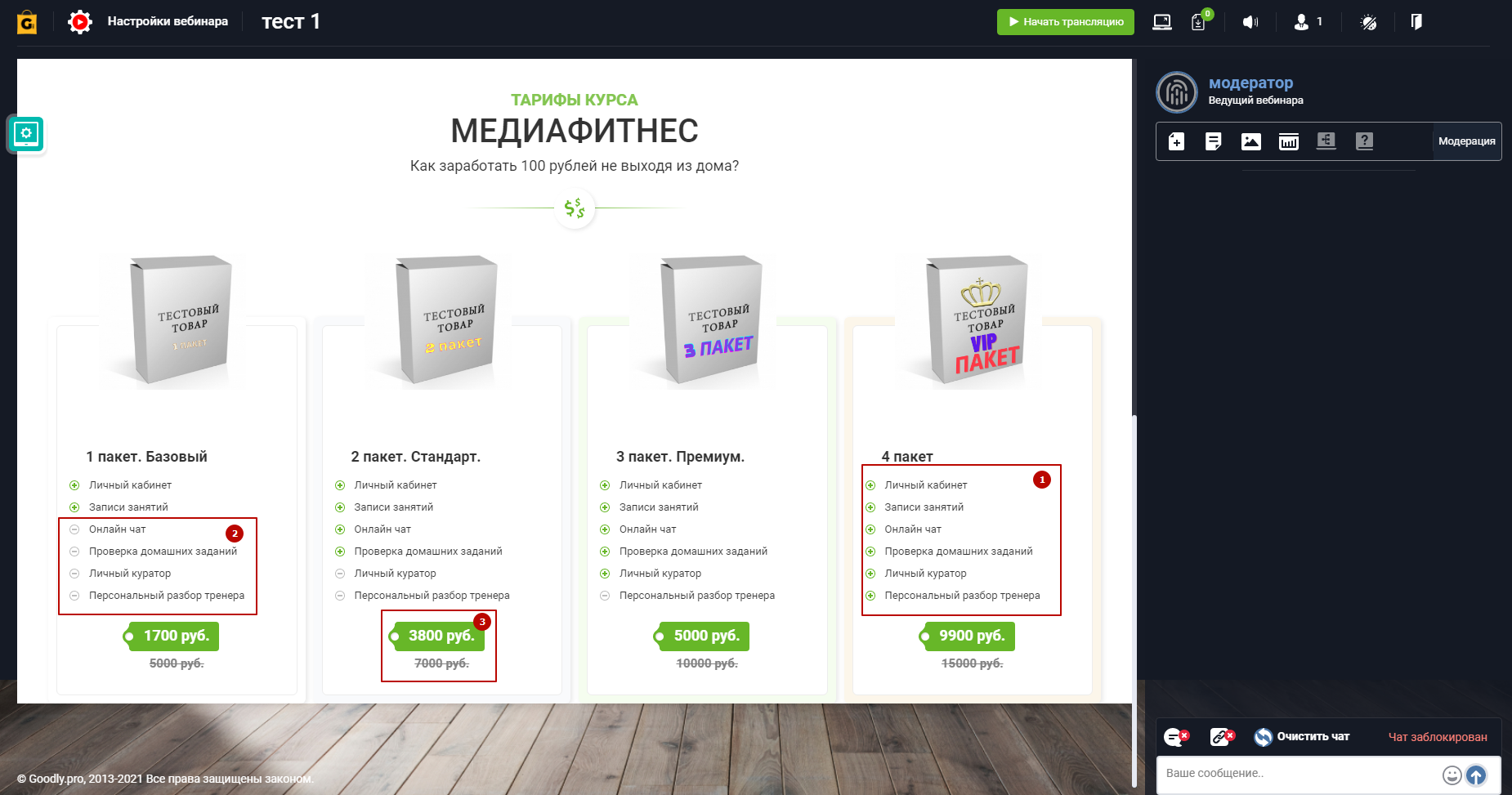Screen dimensions: 1512x795
Task: Open the banner chart icon
Action: pyautogui.click(x=1289, y=141)
